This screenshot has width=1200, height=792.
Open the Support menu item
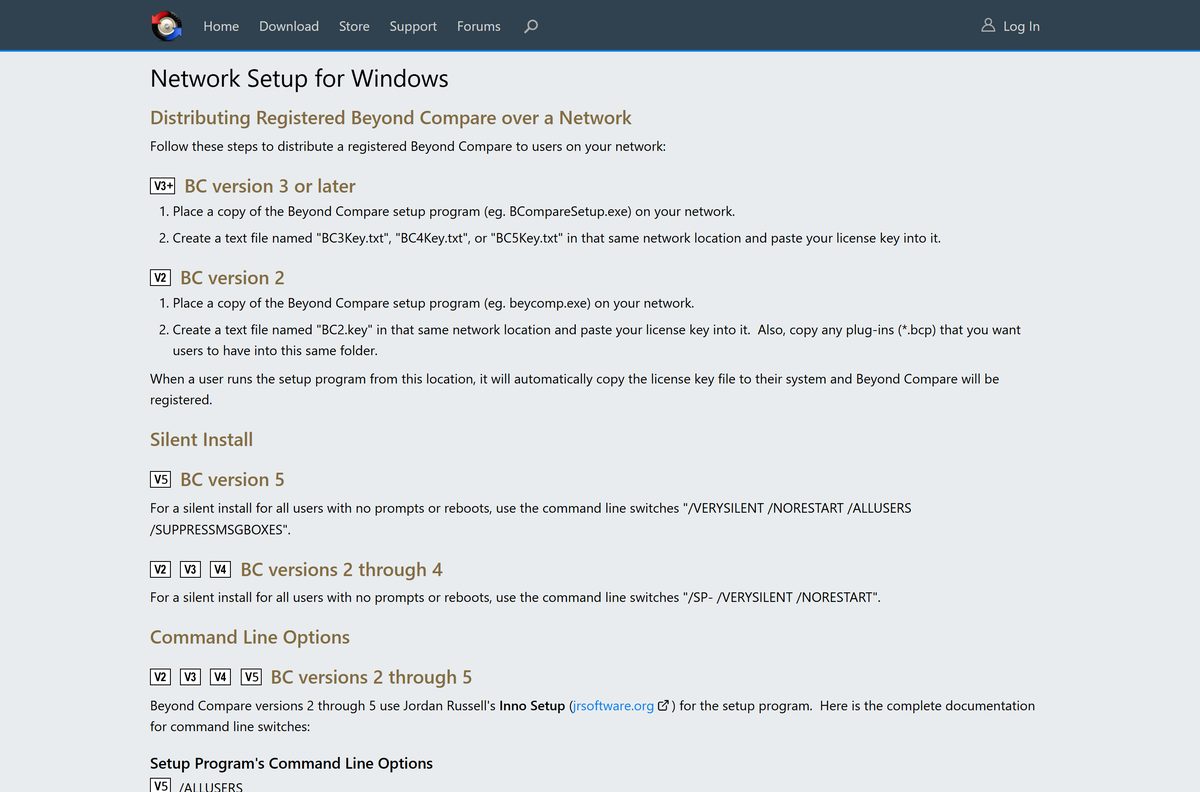pyautogui.click(x=413, y=26)
